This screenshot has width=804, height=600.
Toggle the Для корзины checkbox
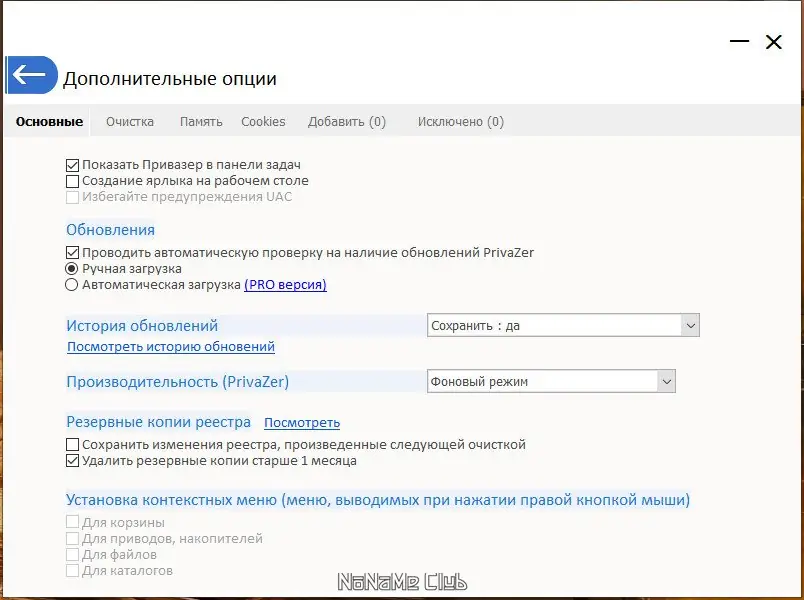coord(72,523)
